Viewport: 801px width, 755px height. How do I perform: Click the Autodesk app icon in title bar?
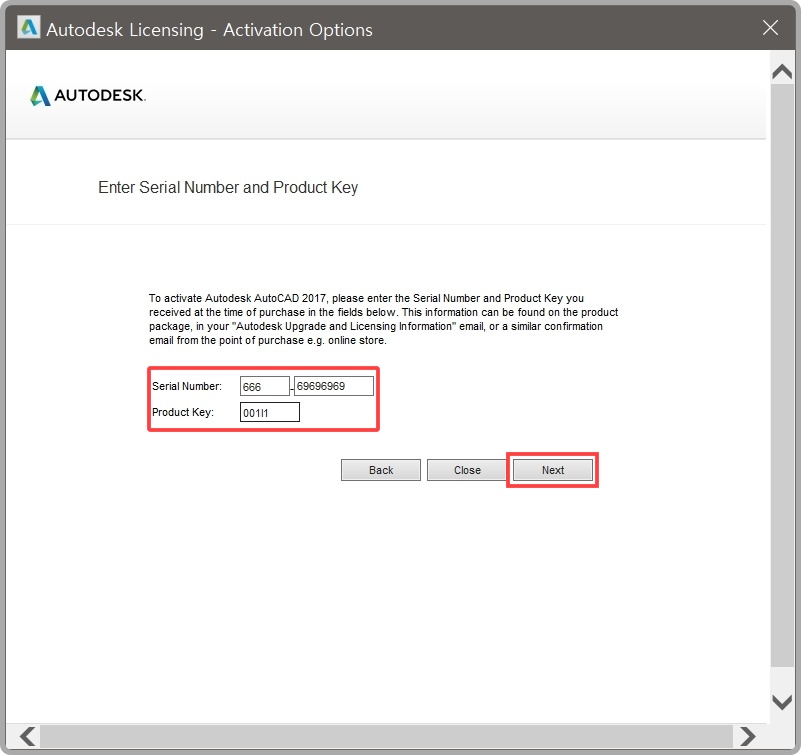tap(28, 28)
